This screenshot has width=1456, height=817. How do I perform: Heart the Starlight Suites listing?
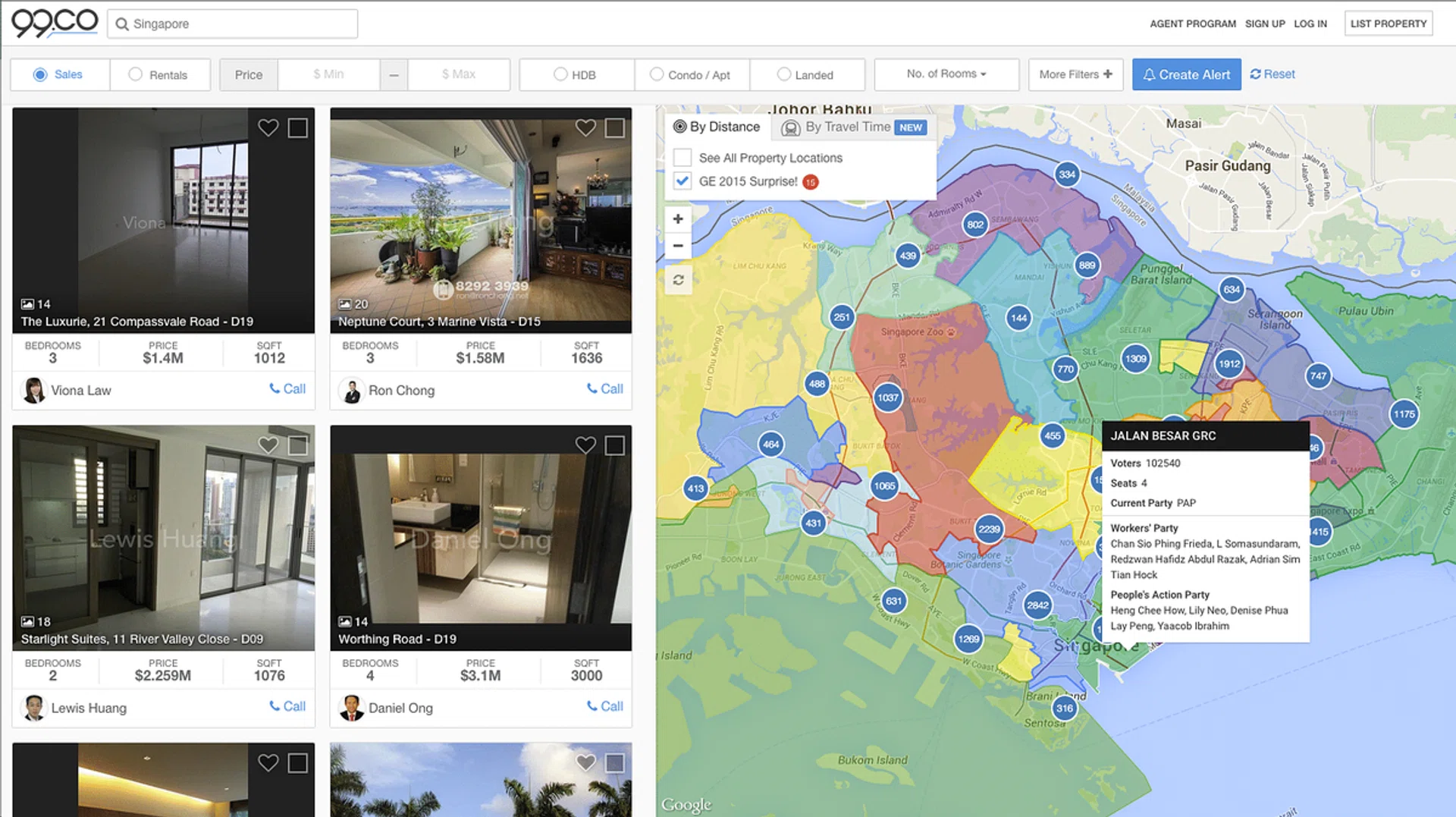pos(268,445)
